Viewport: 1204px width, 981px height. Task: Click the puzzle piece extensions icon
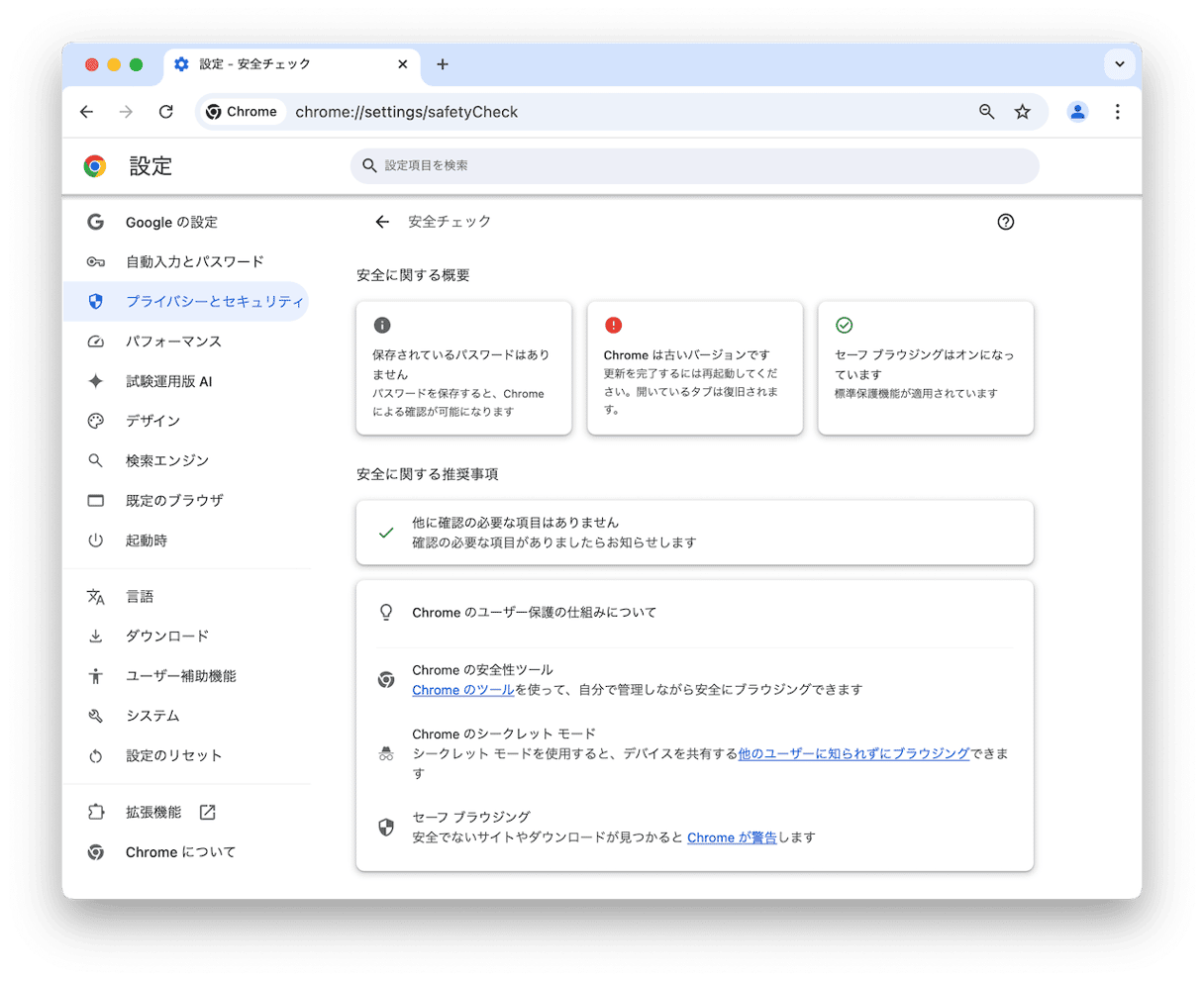coord(95,812)
